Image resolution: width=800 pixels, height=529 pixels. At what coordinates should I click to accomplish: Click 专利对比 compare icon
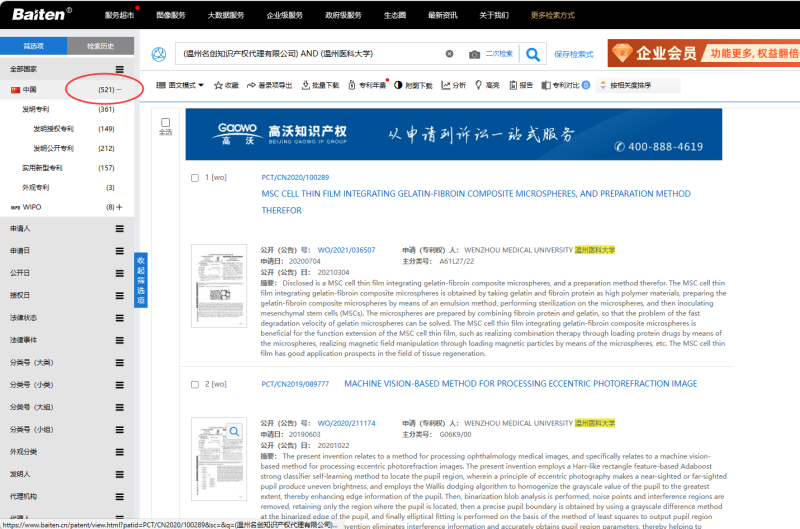(545, 85)
